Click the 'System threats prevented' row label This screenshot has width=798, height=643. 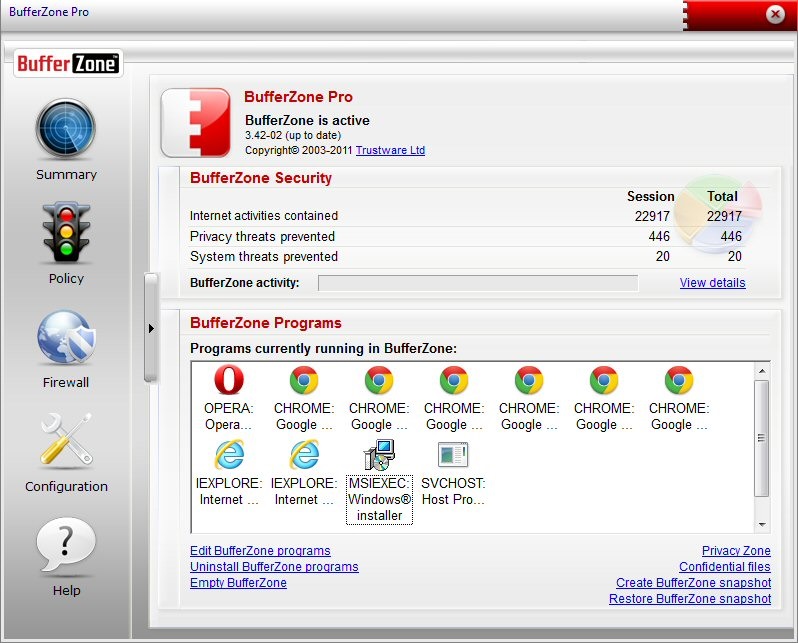coord(264,257)
